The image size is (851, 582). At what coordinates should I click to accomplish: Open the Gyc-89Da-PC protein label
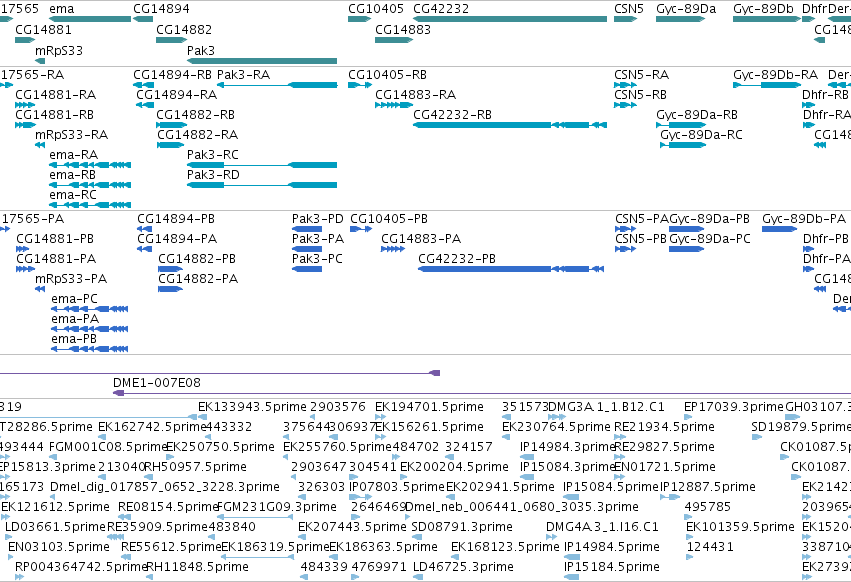click(710, 239)
